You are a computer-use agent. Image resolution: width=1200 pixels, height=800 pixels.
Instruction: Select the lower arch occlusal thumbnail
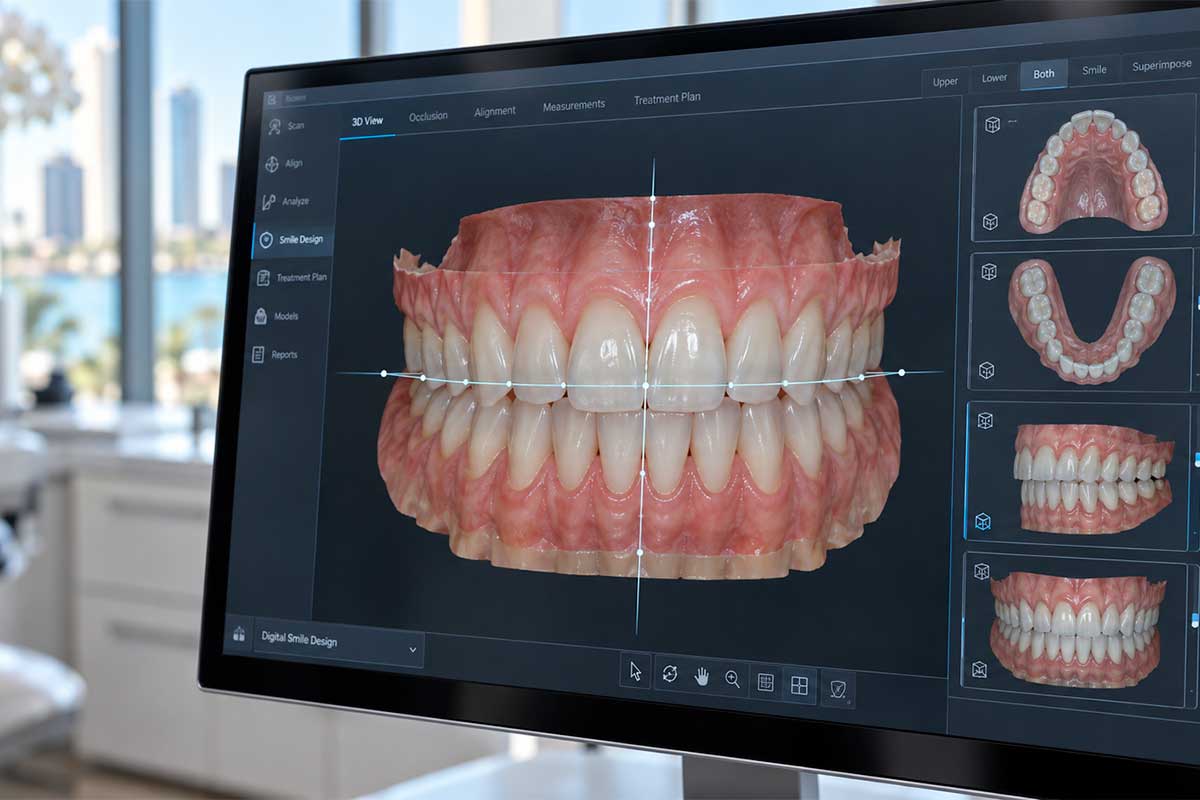[x=1080, y=319]
